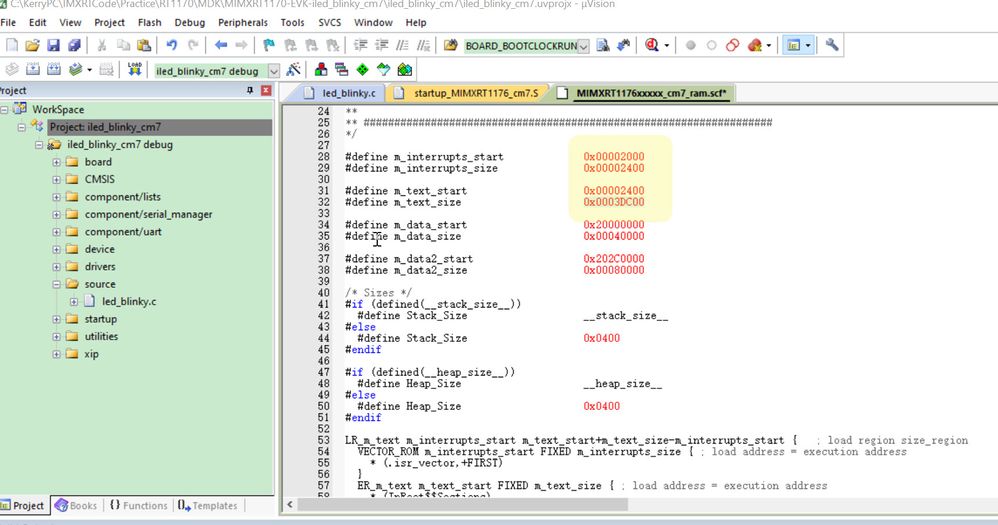Start the Debug session magnifier icon

(651, 45)
